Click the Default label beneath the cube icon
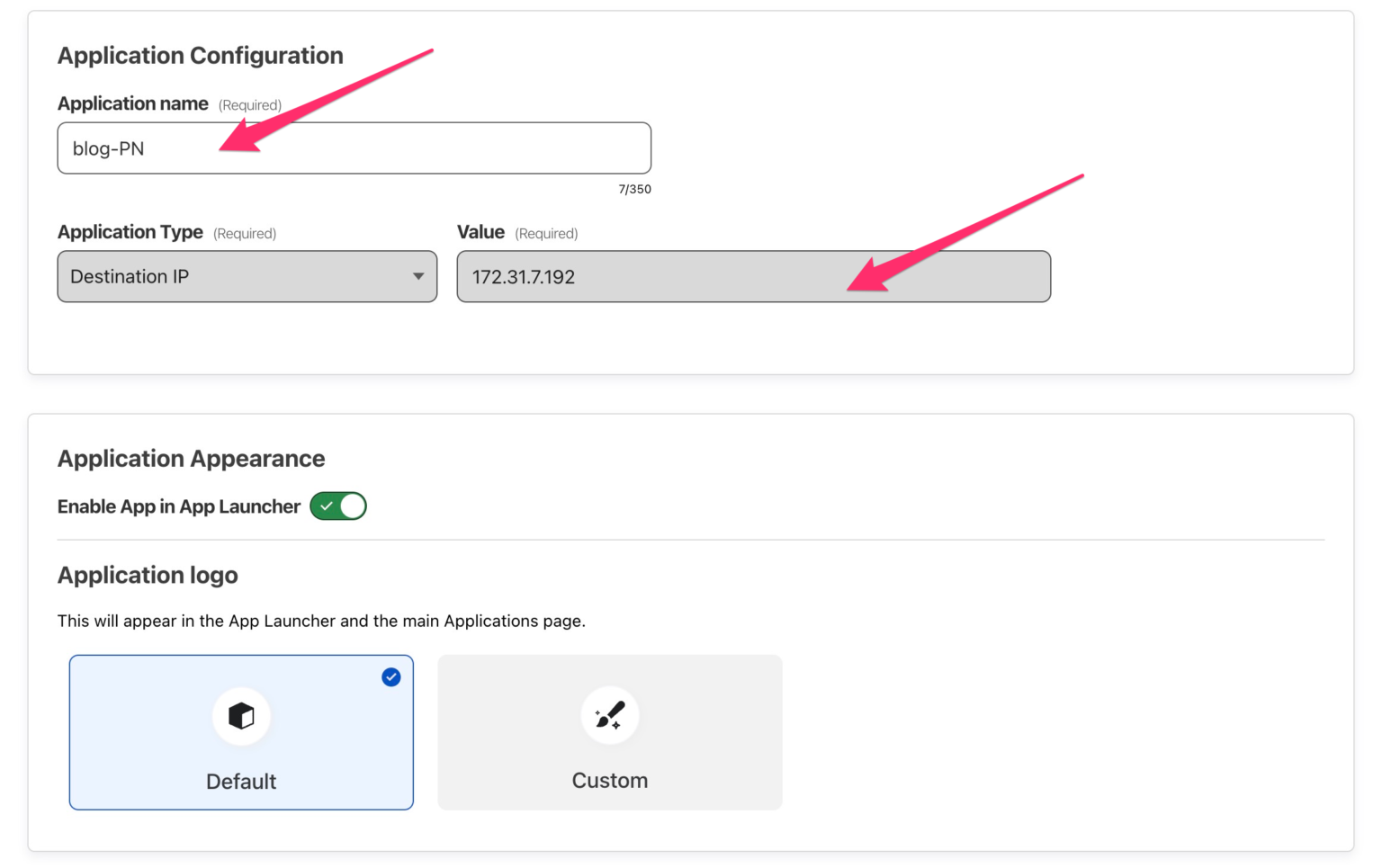 [x=240, y=781]
